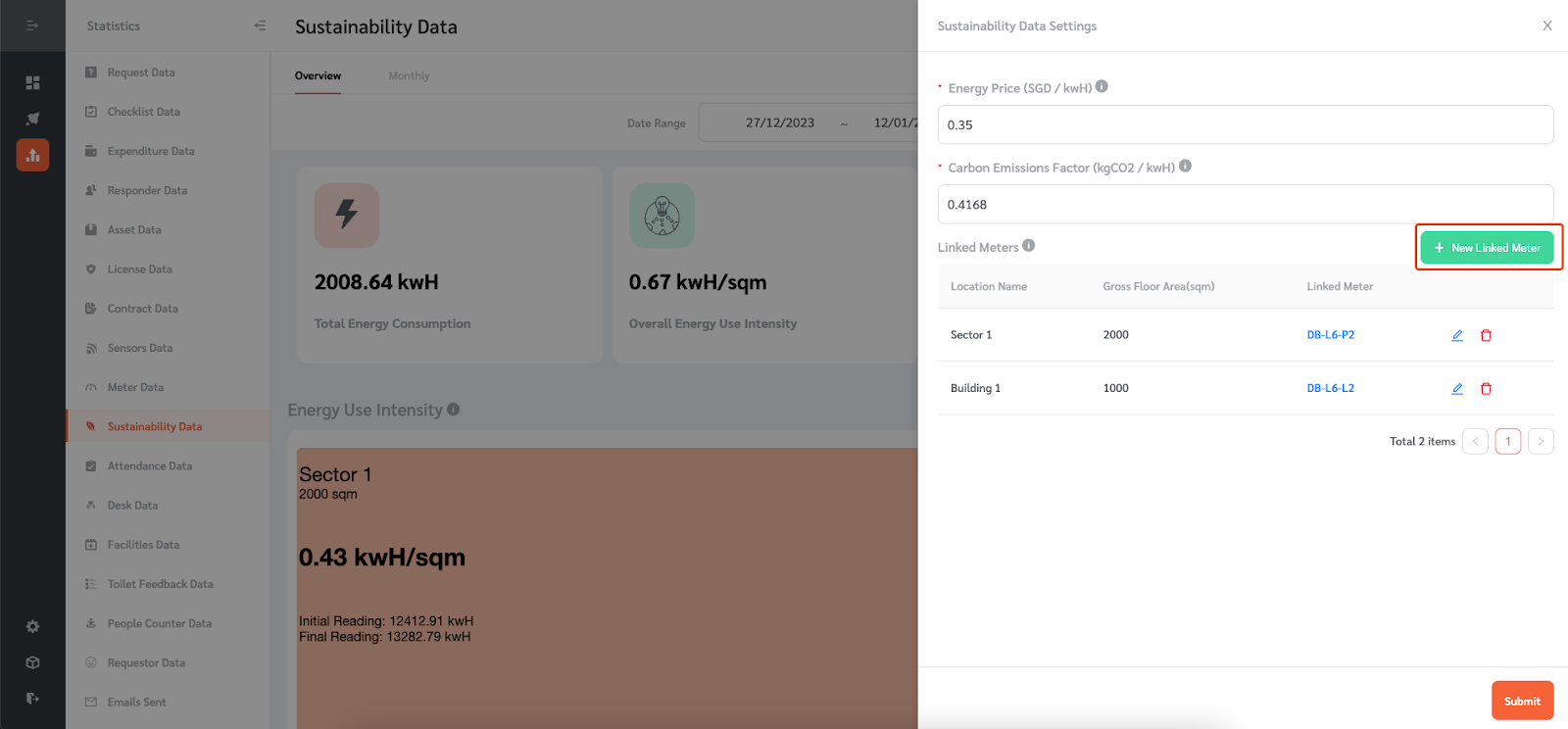The image size is (1568, 729).
Task: Select Sustainability Data menu item
Action: pos(168,426)
